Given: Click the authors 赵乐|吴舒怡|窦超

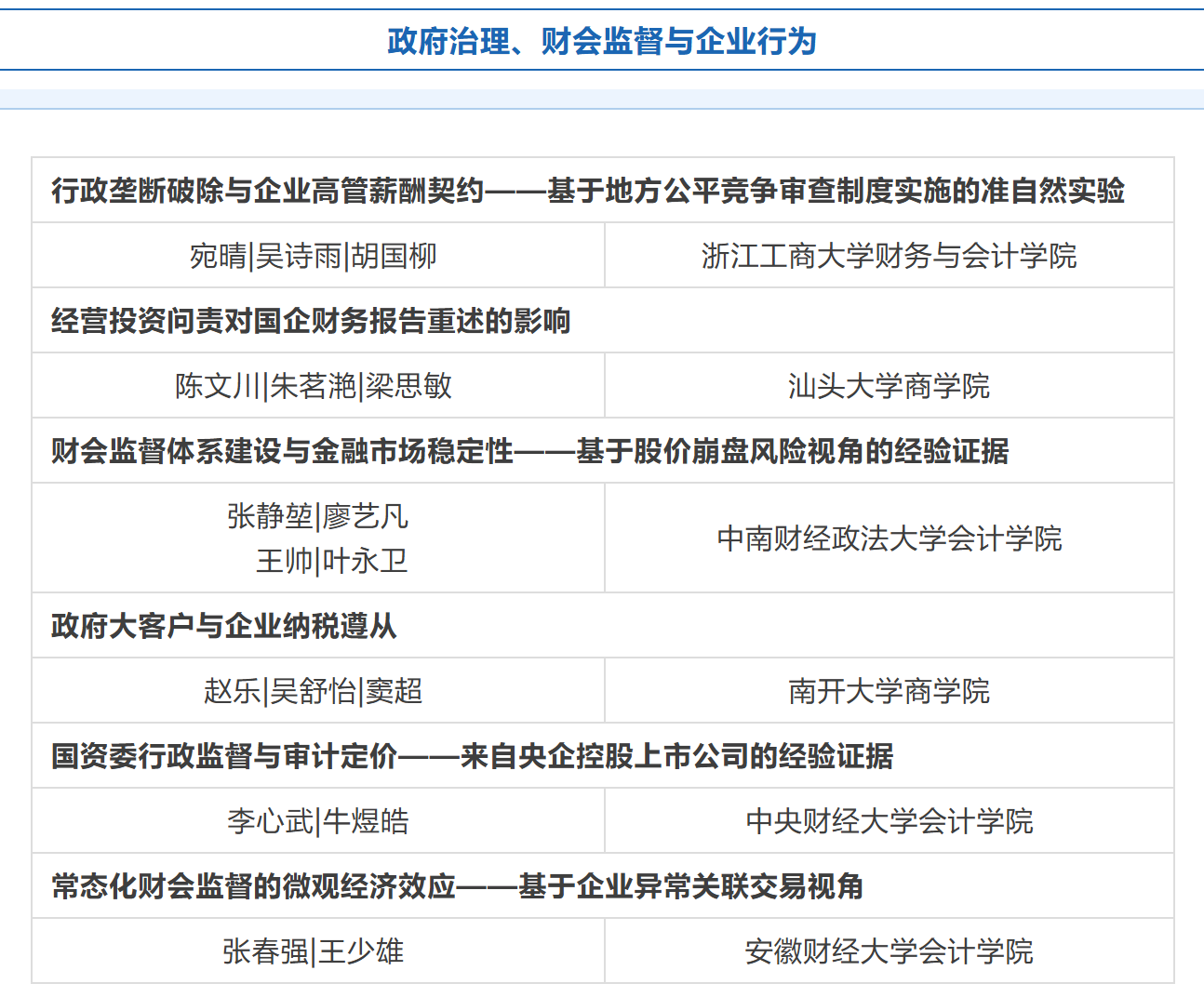Looking at the screenshot, I should 313,691.
